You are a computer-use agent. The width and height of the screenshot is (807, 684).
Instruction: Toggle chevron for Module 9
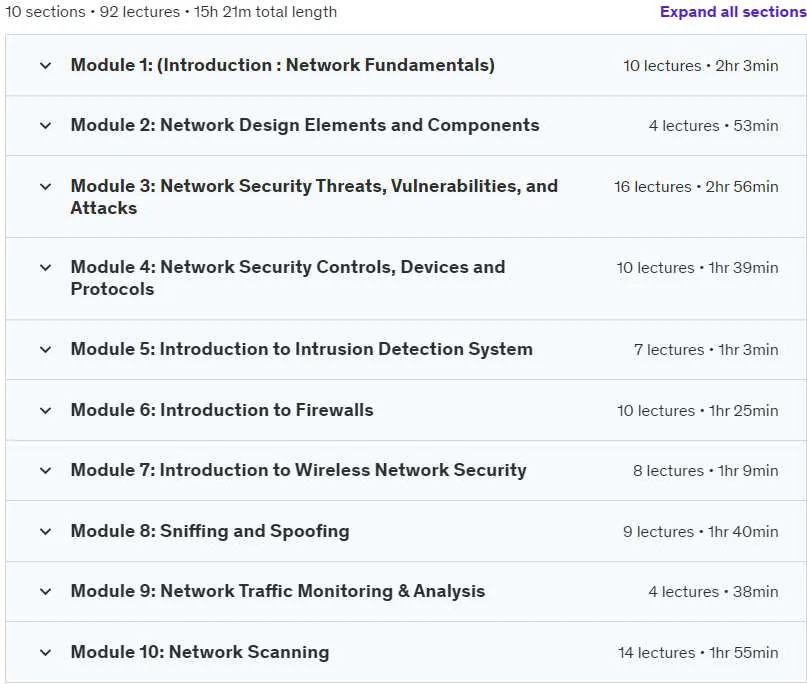click(45, 592)
